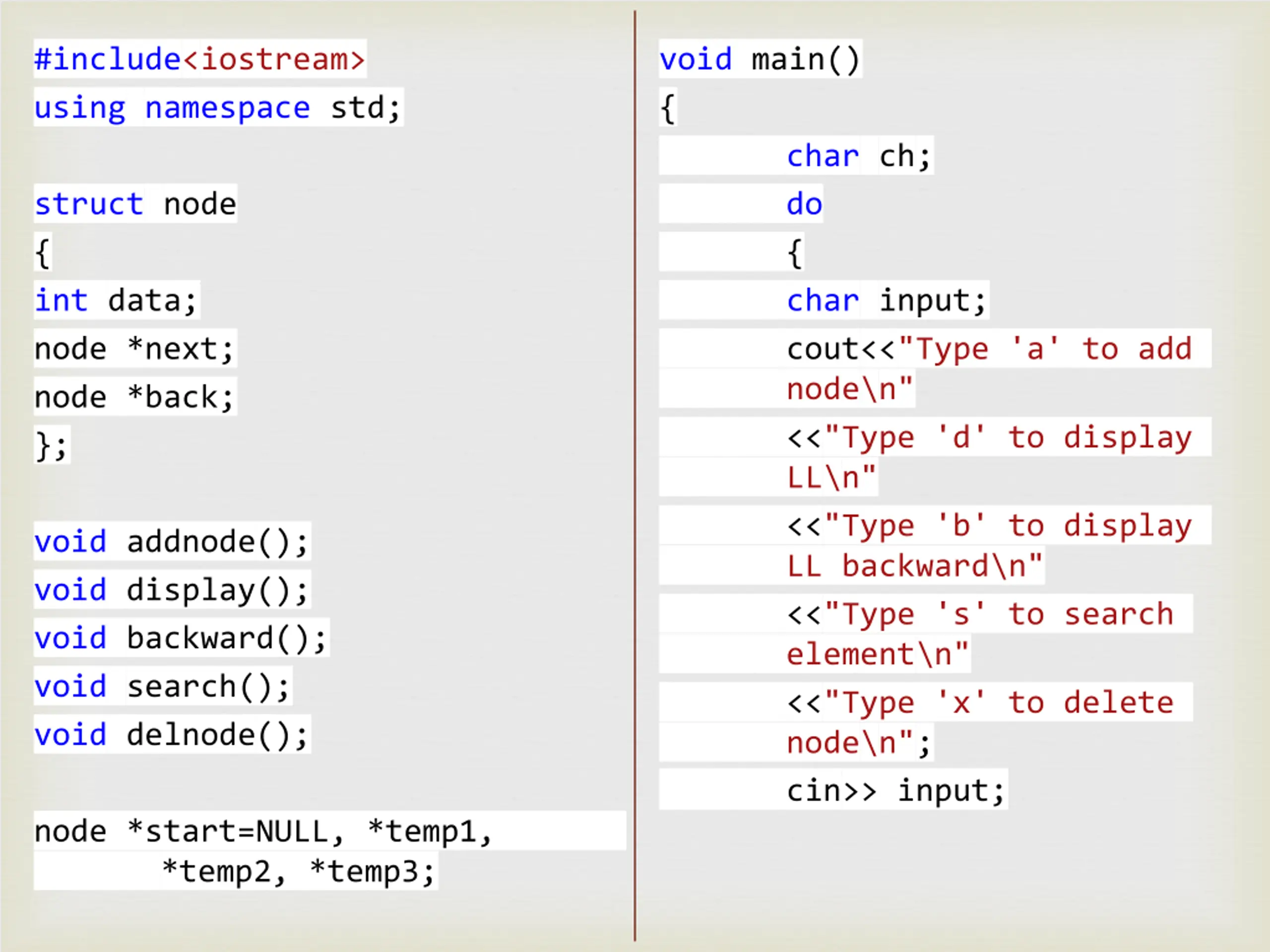Click the line "node *back;"

134,397
